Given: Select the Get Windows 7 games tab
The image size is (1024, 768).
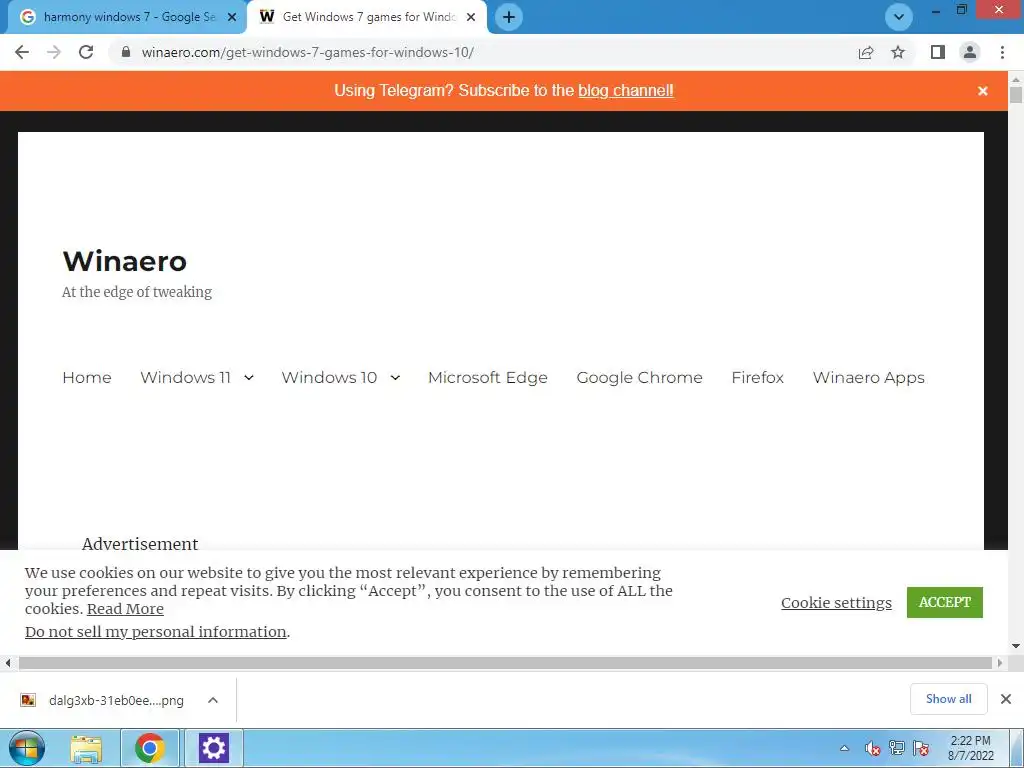Looking at the screenshot, I should [367, 18].
